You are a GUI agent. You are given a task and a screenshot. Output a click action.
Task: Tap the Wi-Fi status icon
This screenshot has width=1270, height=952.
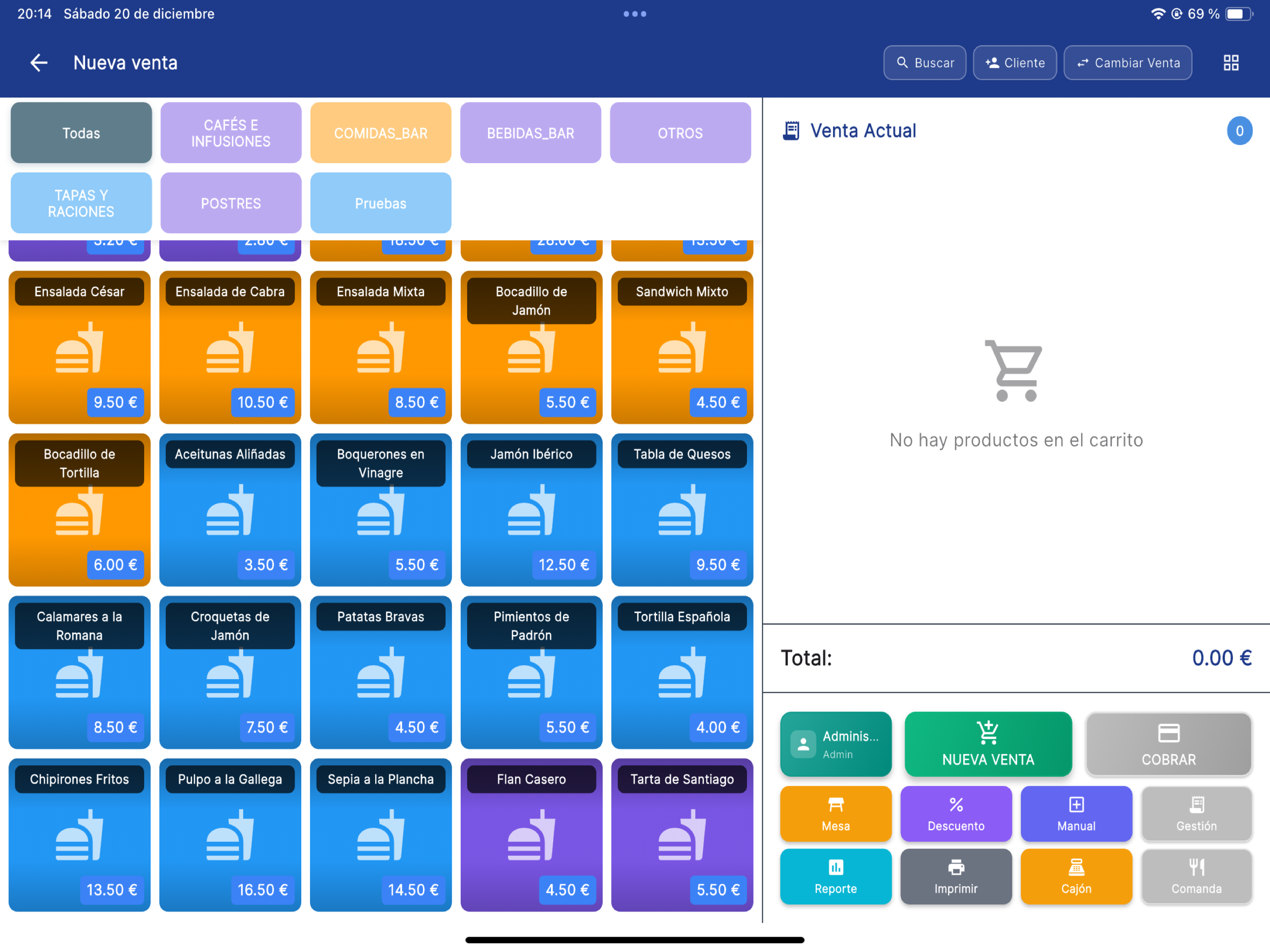pos(1158,14)
